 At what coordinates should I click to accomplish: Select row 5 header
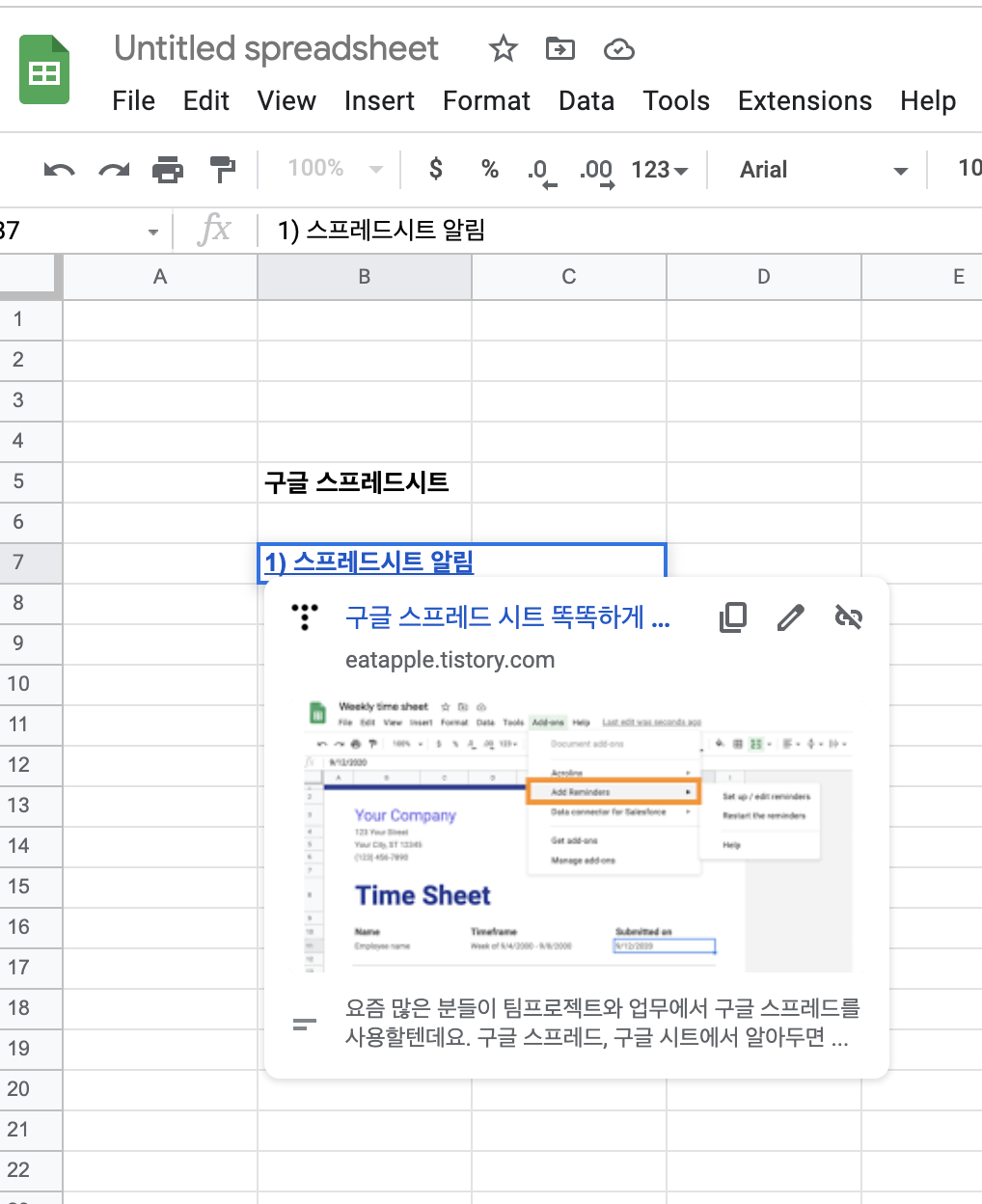pos(29,481)
